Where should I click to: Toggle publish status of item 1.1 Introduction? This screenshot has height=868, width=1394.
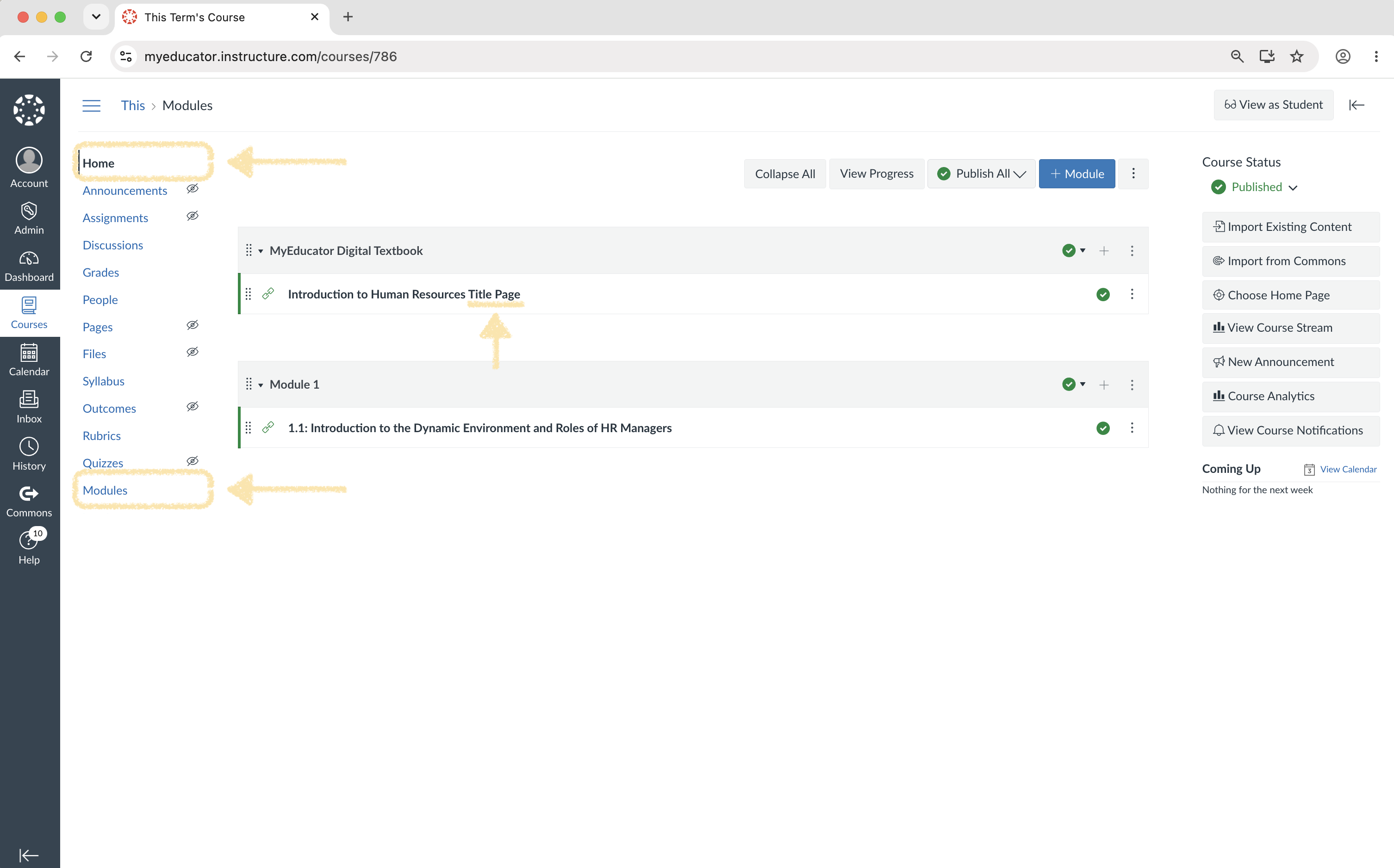click(x=1102, y=428)
